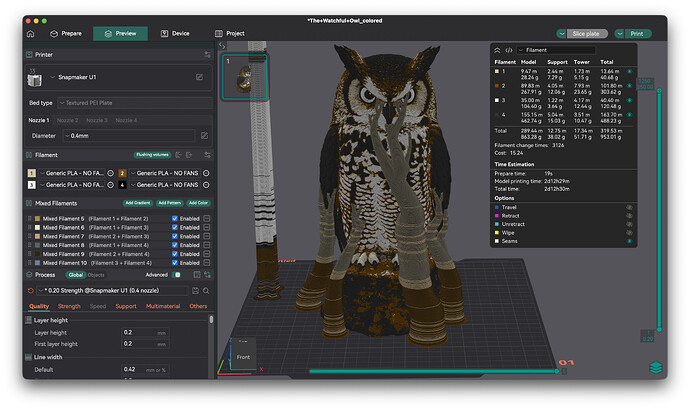Open nozzle Diameter 0.4mm dropdown
This screenshot has height=409, width=690.
(129, 136)
